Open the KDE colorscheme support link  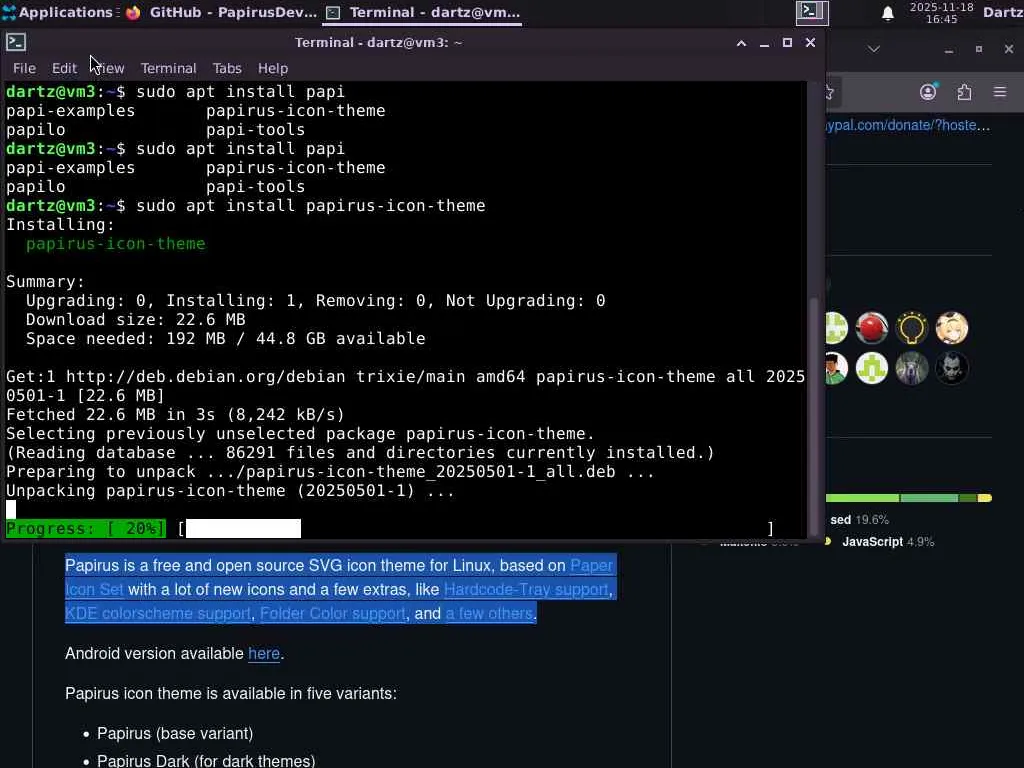157,614
